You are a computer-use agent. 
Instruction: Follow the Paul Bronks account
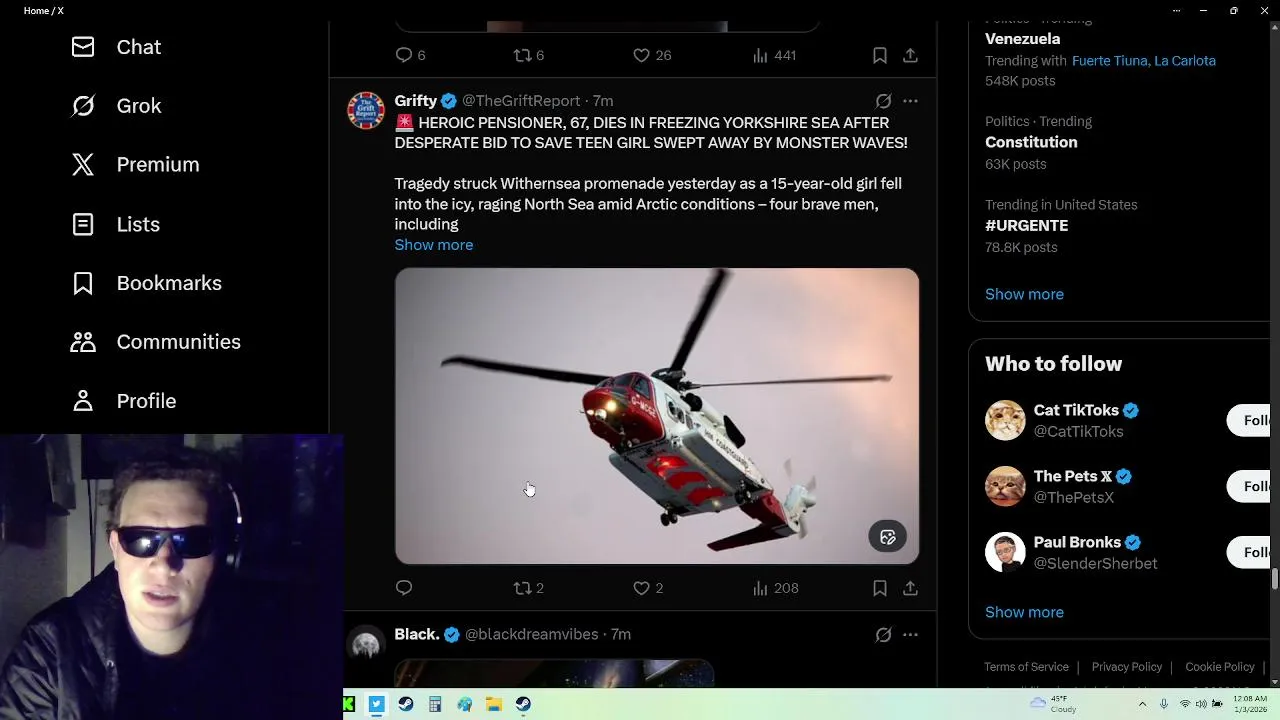pos(1248,552)
